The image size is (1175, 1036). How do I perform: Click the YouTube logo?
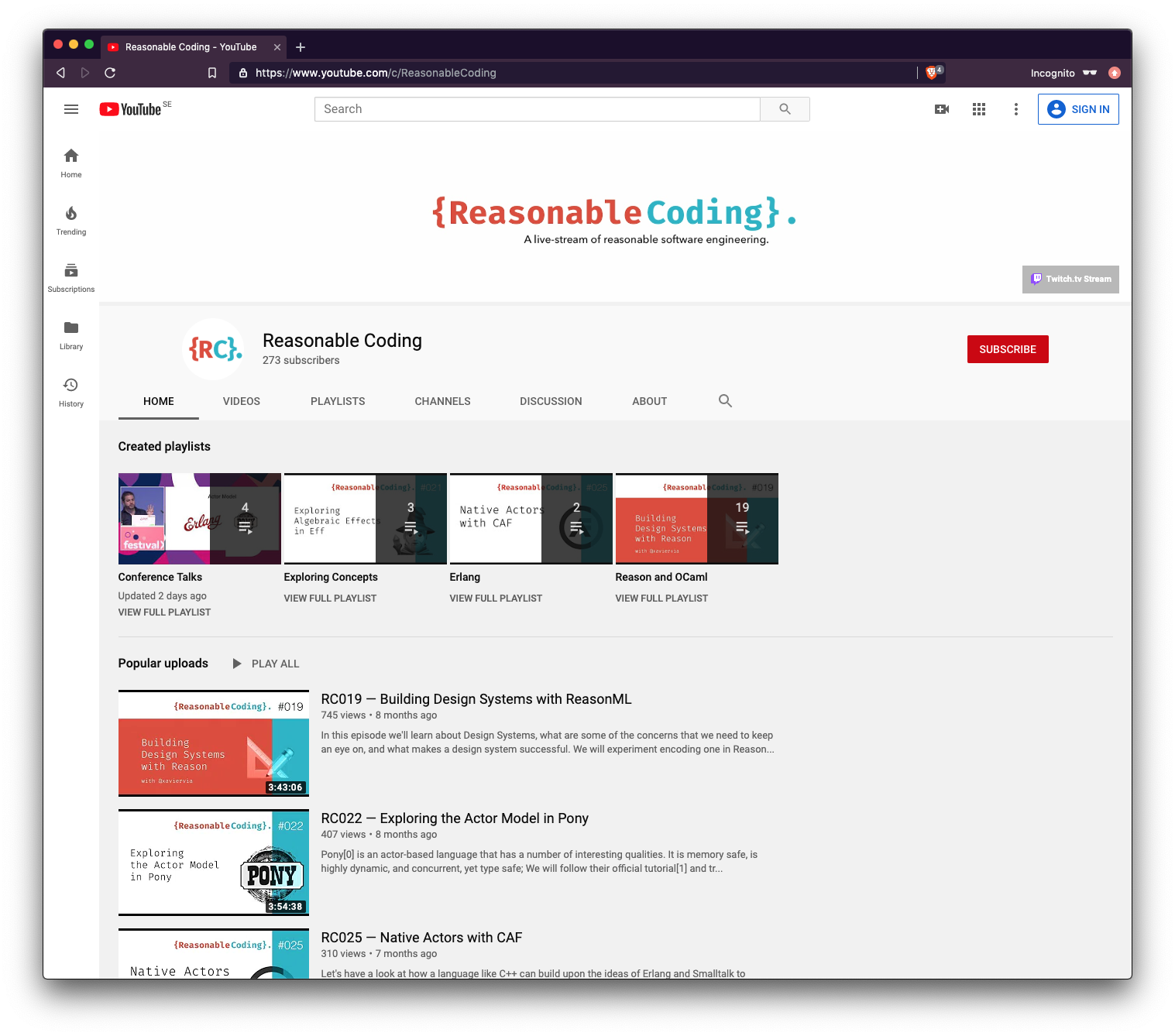(130, 108)
